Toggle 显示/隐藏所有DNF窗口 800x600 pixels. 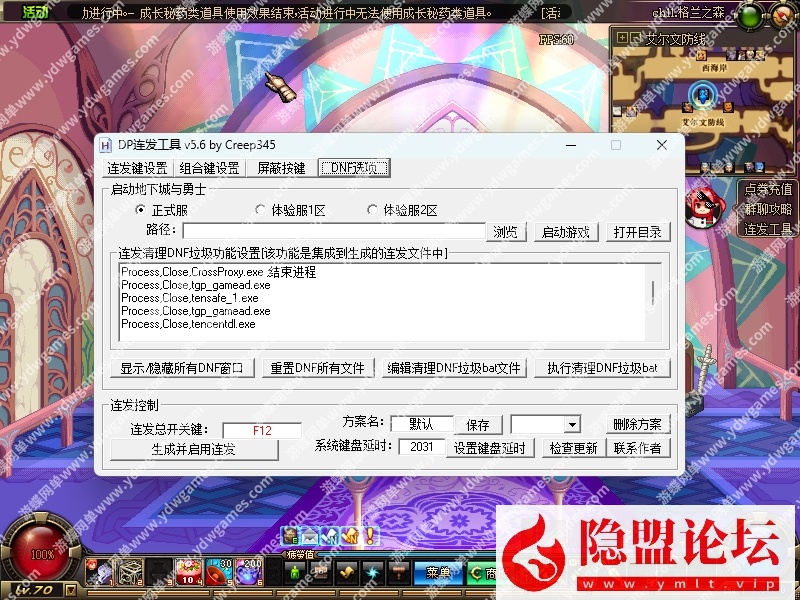(x=182, y=368)
